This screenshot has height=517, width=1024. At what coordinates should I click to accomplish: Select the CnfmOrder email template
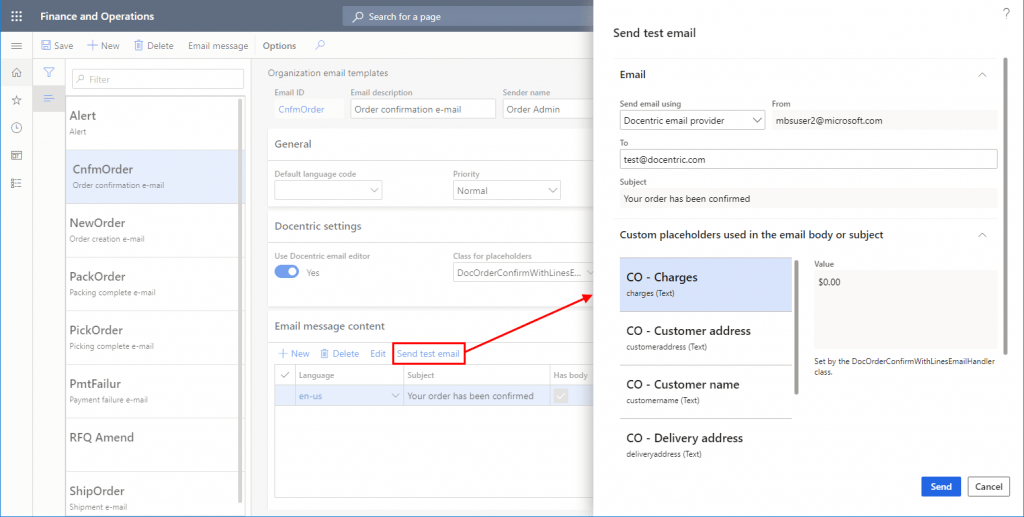coord(153,176)
